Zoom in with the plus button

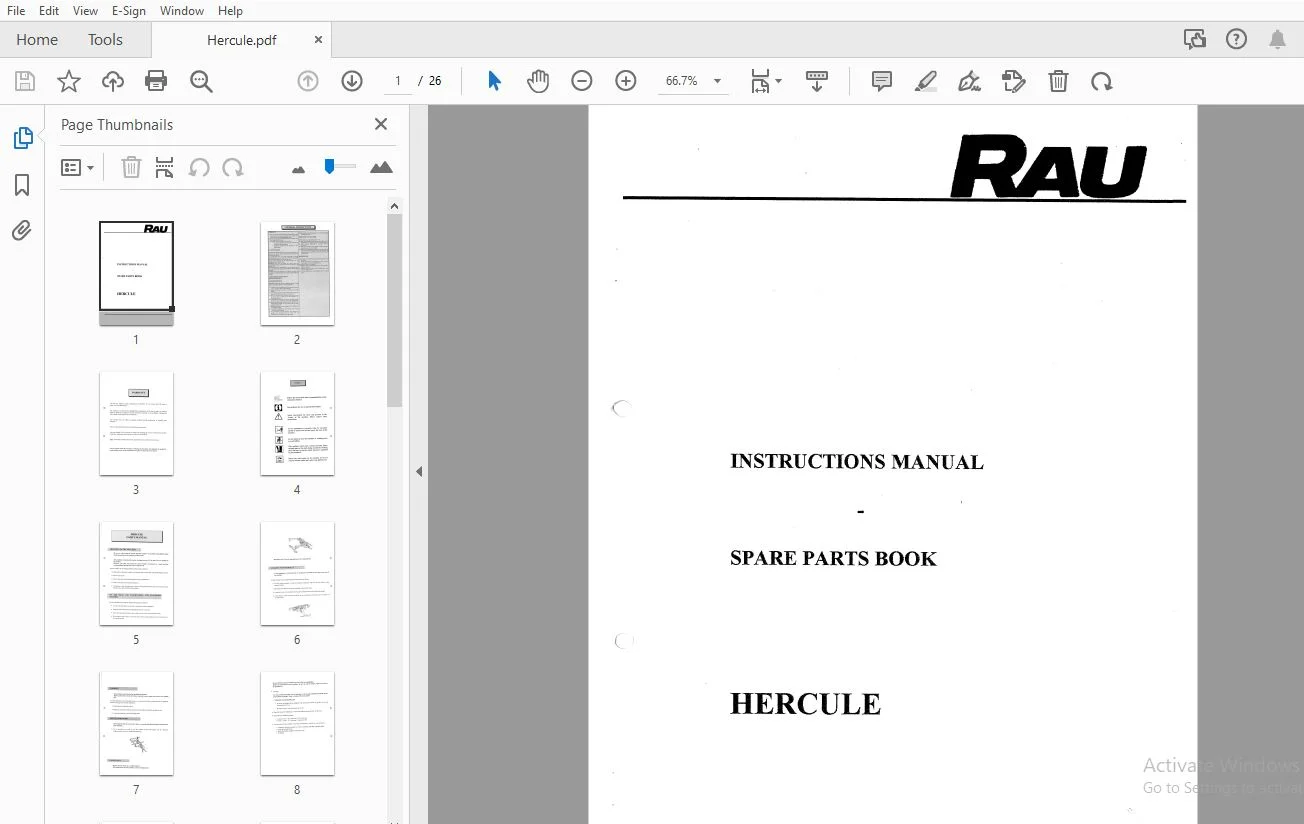click(x=626, y=81)
